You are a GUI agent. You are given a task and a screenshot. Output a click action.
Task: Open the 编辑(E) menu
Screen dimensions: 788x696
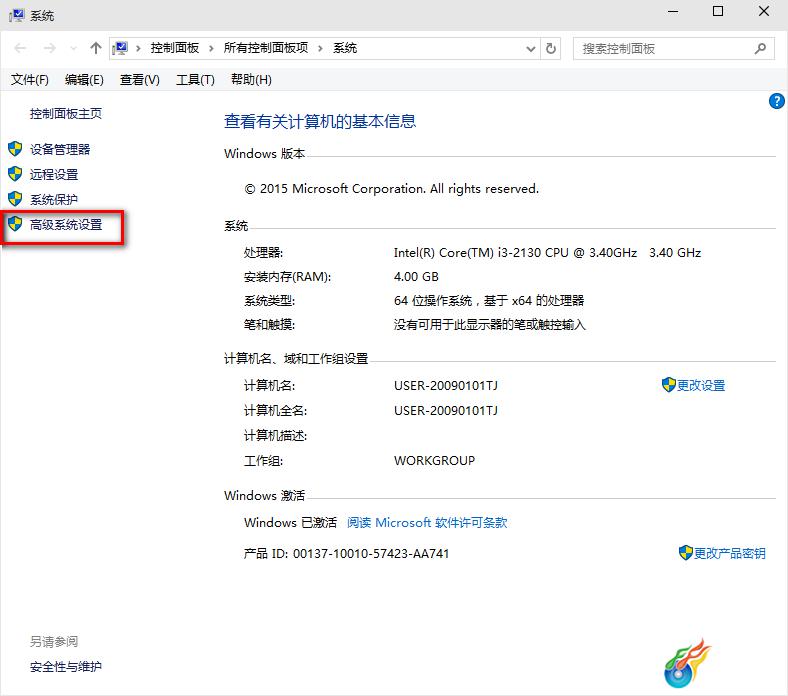[84, 79]
